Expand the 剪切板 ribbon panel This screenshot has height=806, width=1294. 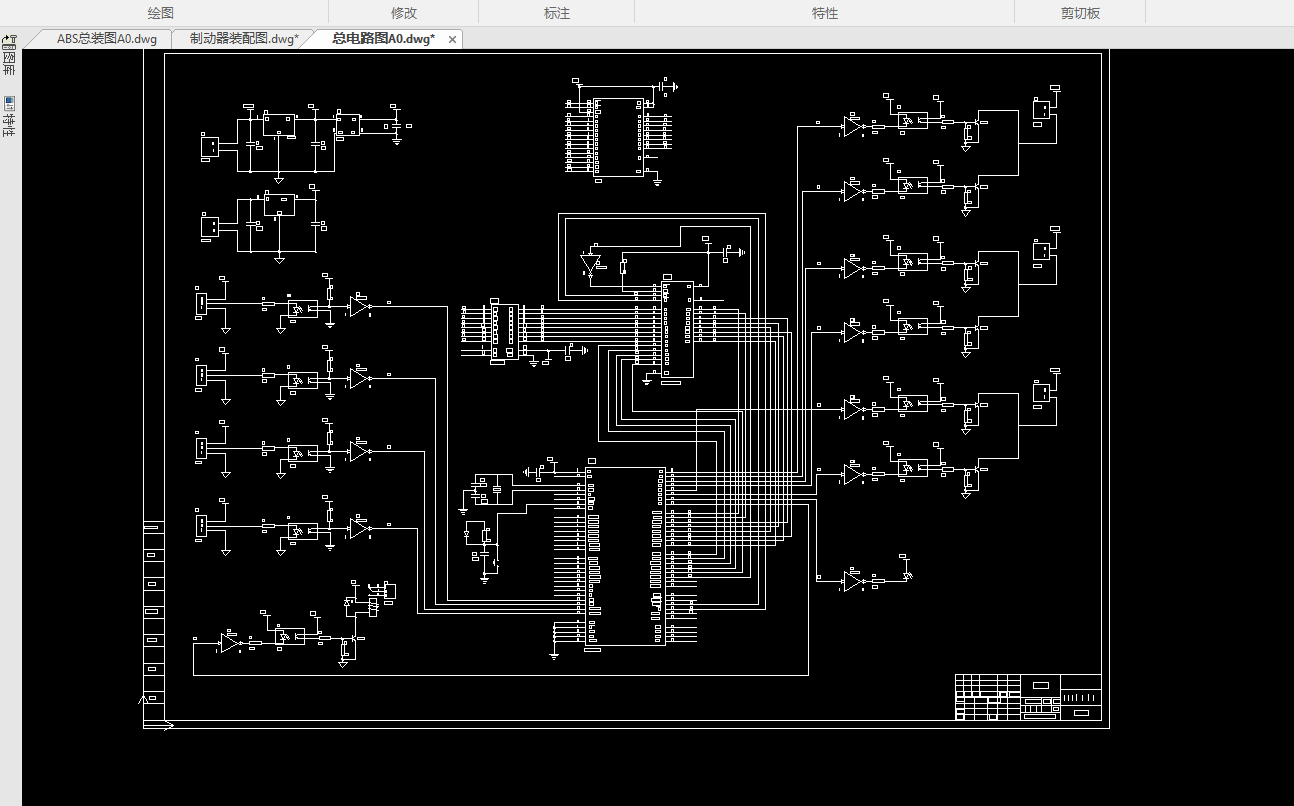click(x=1080, y=13)
